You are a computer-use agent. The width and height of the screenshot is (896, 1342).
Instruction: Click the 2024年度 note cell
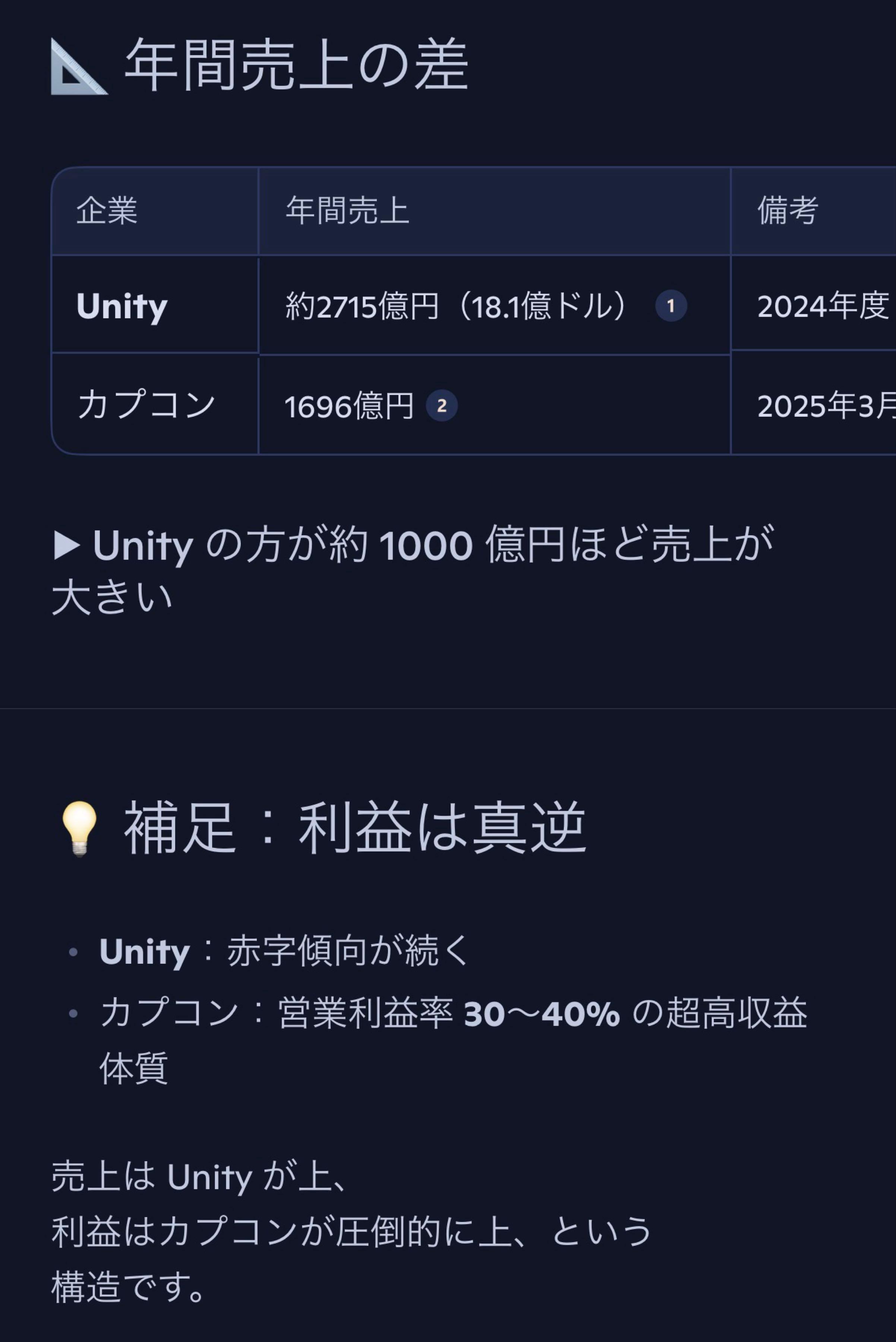pos(823,306)
